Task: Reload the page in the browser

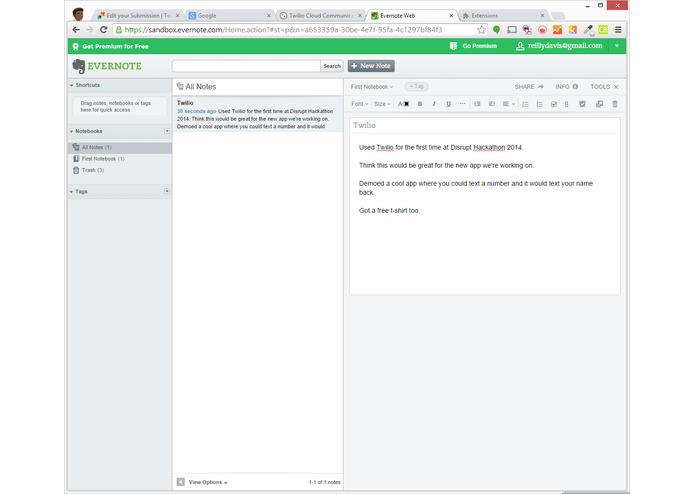Action: (x=103, y=30)
